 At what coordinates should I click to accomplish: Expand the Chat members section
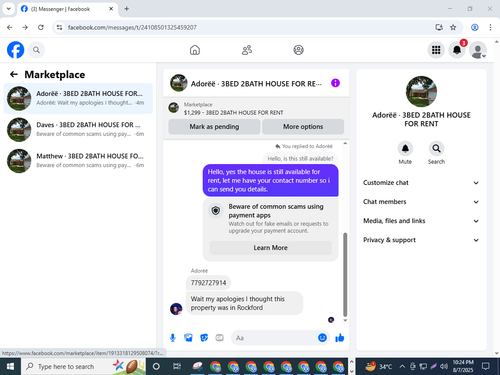(421, 202)
